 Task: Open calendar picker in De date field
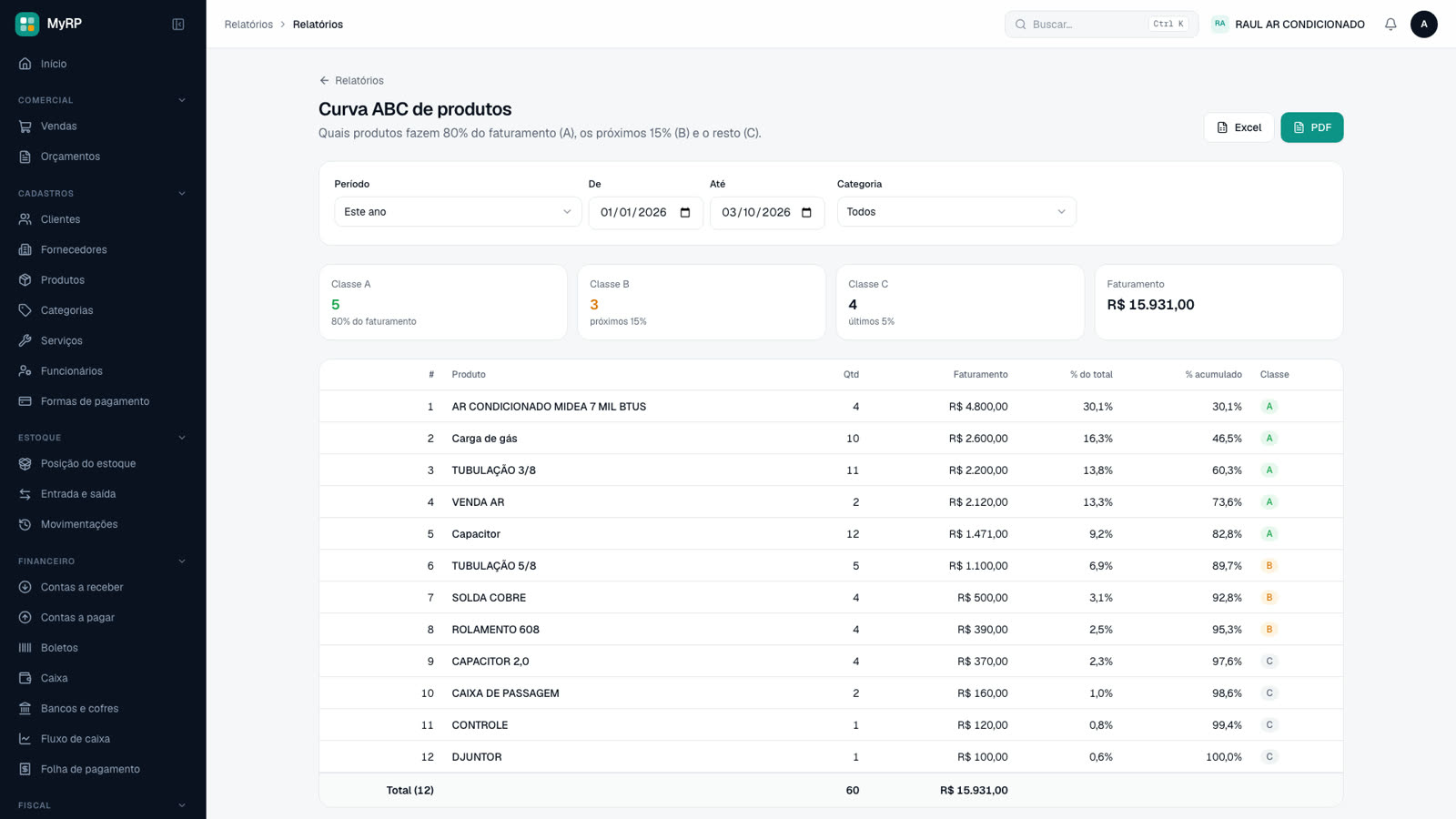[x=685, y=212]
